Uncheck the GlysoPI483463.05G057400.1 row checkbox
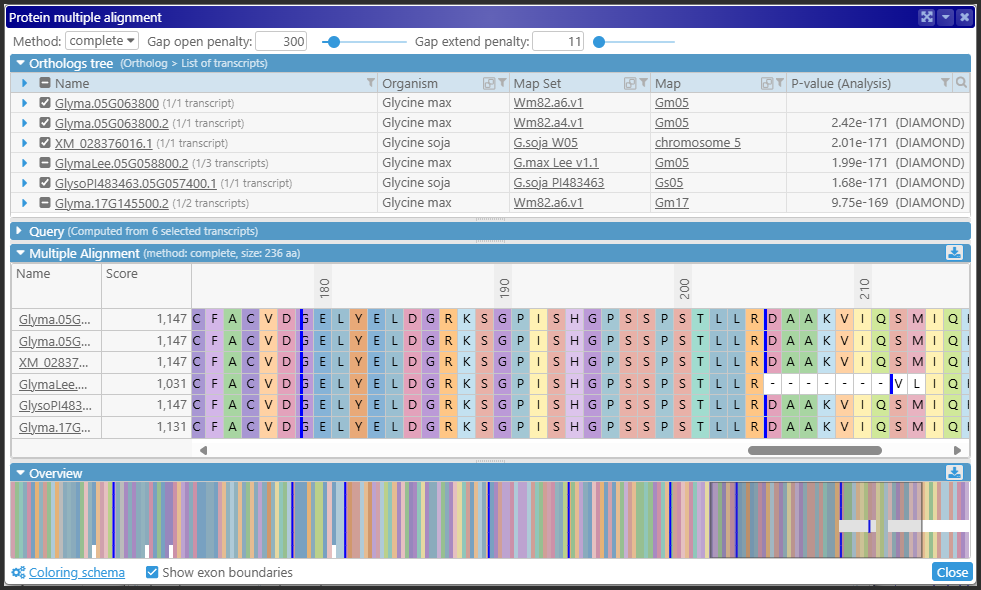 tap(45, 183)
